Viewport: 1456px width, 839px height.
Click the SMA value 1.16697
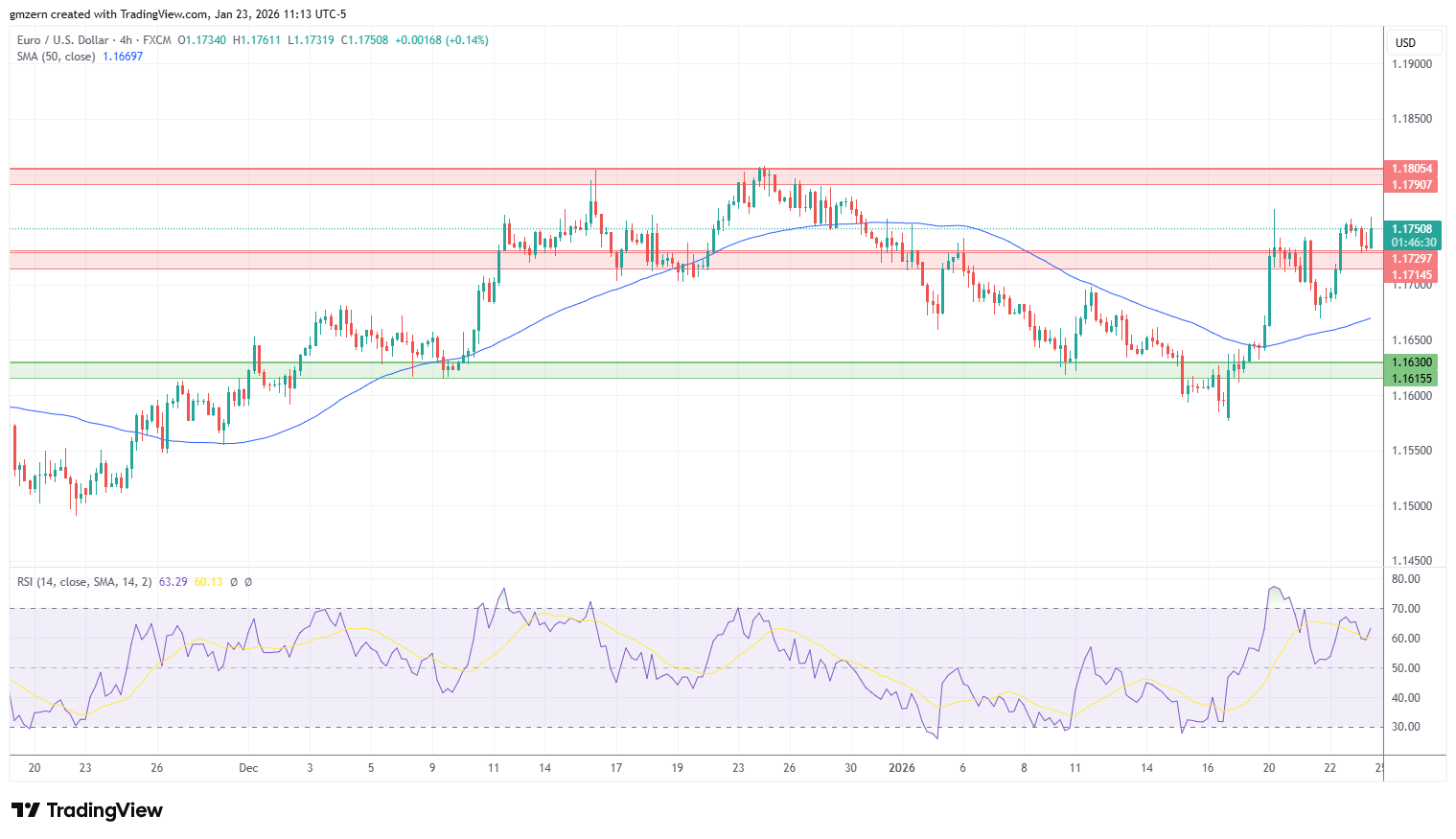click(123, 57)
